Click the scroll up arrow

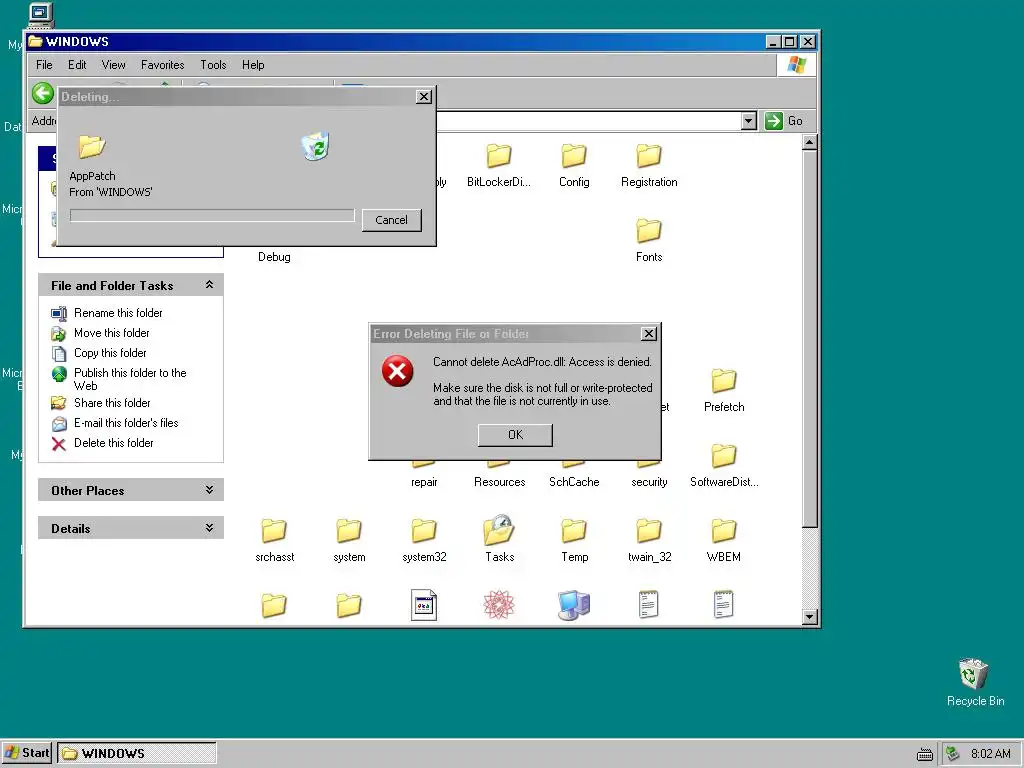810,142
